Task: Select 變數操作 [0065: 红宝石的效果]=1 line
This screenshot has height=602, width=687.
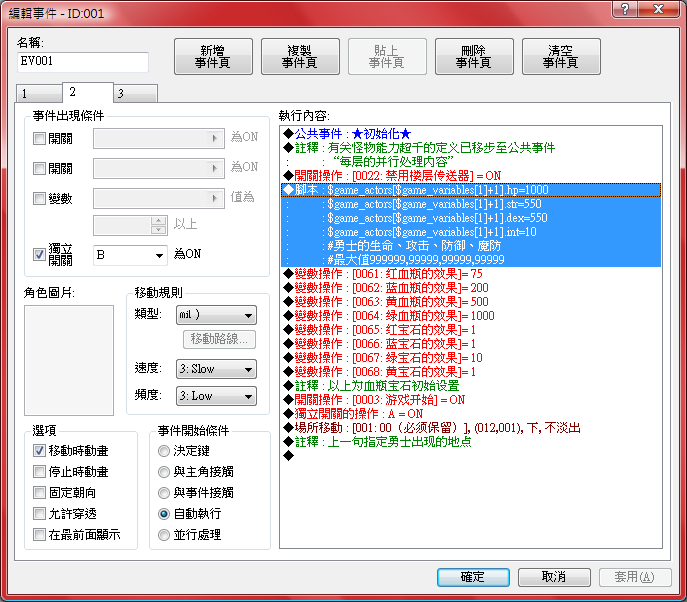Action: coord(471,330)
